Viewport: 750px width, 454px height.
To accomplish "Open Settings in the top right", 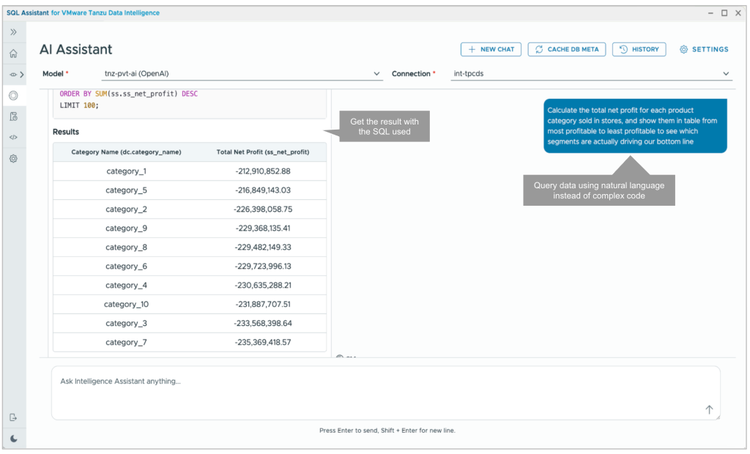I will [704, 49].
